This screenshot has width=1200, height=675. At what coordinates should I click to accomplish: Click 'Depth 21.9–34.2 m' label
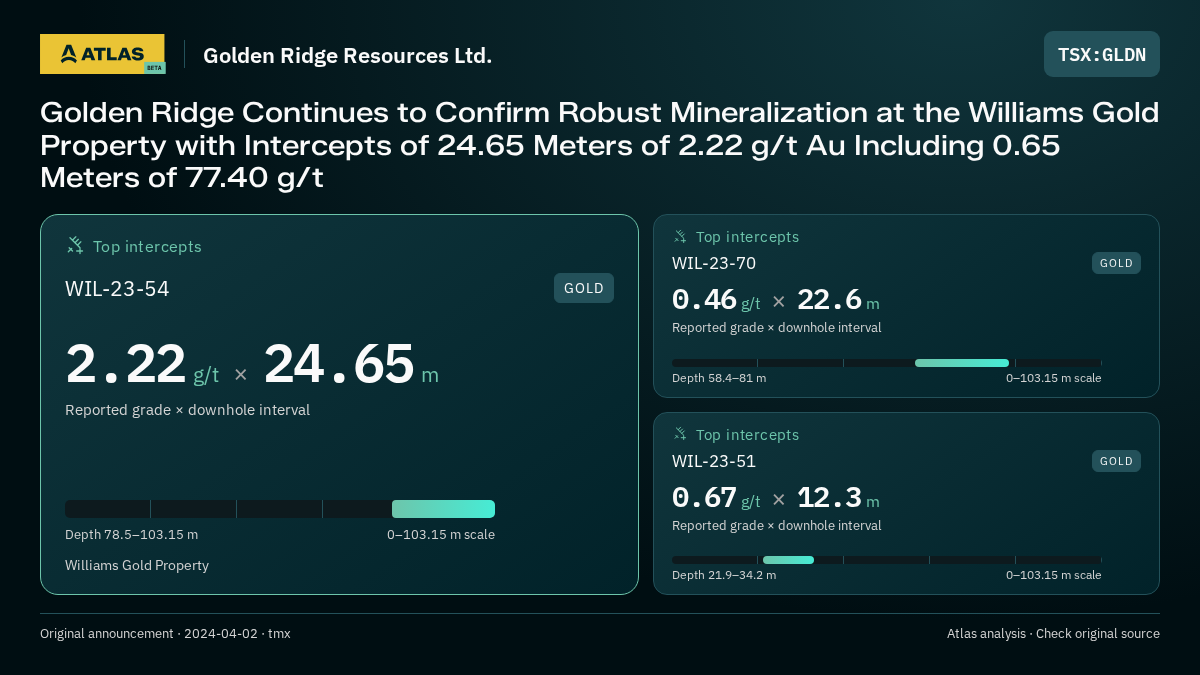724,575
